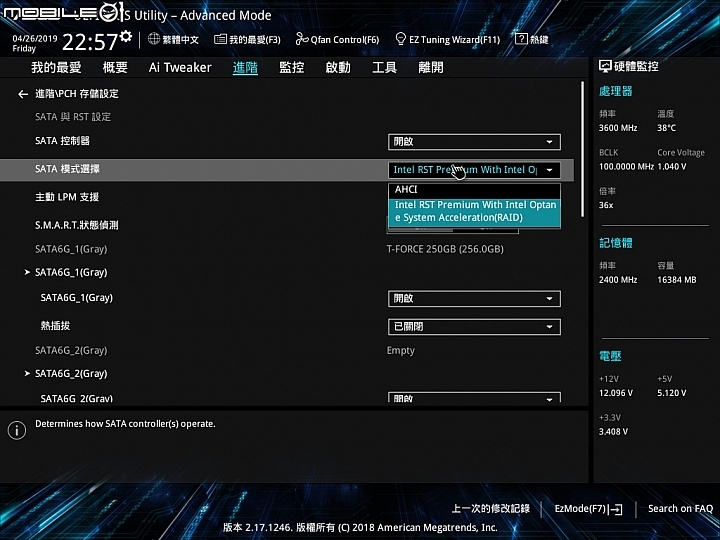Image resolution: width=720 pixels, height=540 pixels.
Task: Click the settings gear next to the clock
Action: point(125,36)
